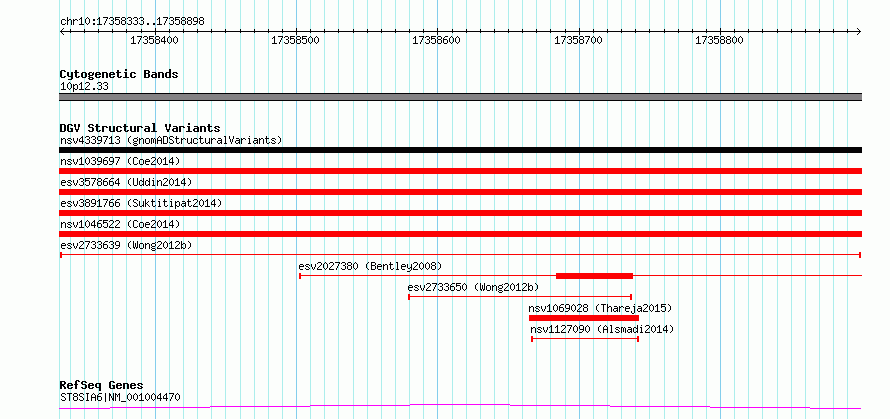This screenshot has height=419, width=890.
Task: Click the 10p12.33 band label
Action: coord(84,87)
